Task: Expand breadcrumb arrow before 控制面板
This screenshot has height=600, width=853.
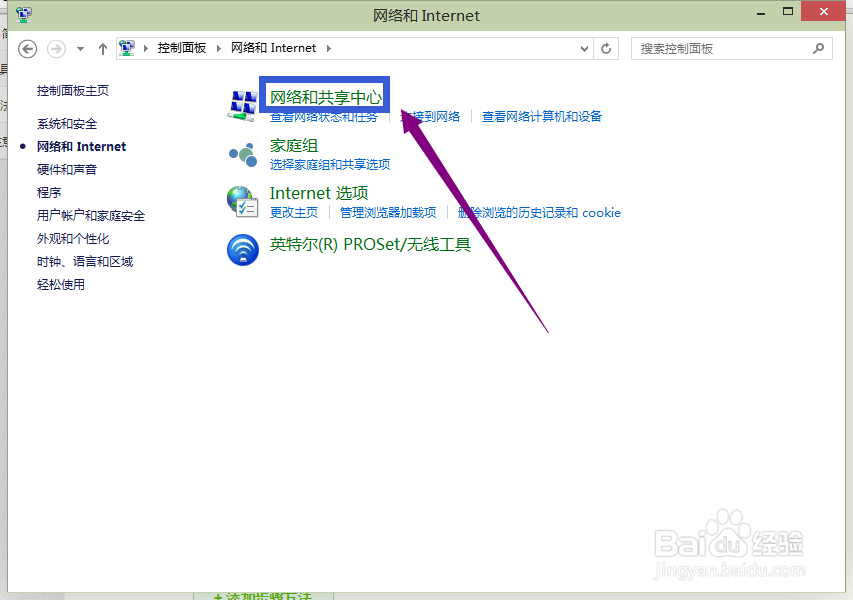Action: 146,48
